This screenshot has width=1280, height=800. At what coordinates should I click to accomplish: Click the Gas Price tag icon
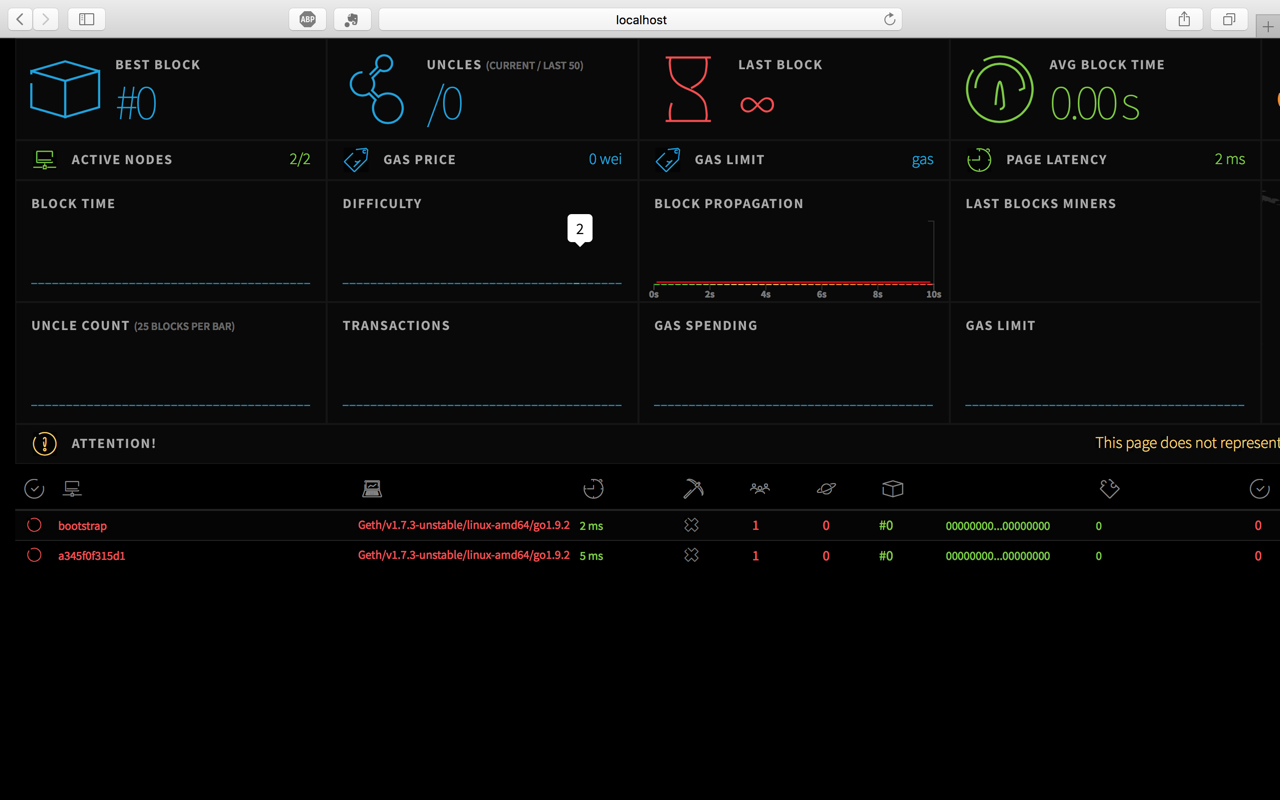[355, 159]
